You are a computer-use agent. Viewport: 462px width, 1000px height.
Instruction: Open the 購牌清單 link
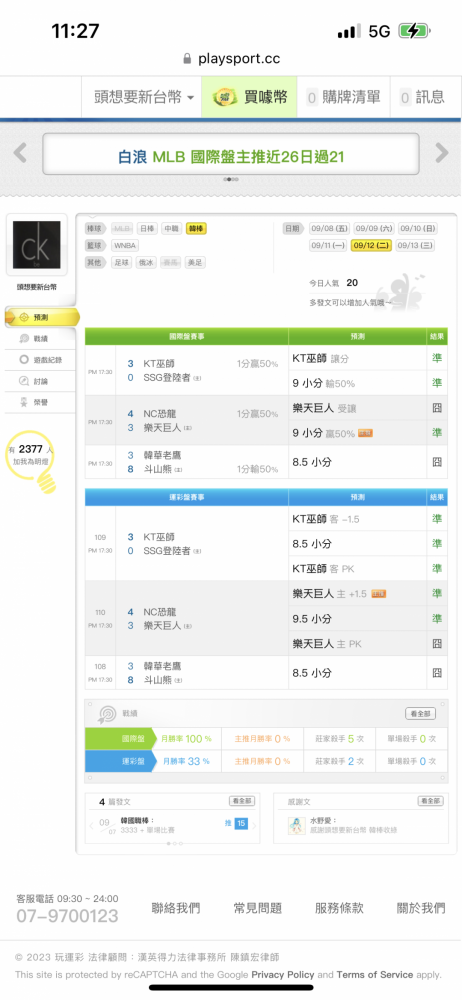(x=344, y=97)
